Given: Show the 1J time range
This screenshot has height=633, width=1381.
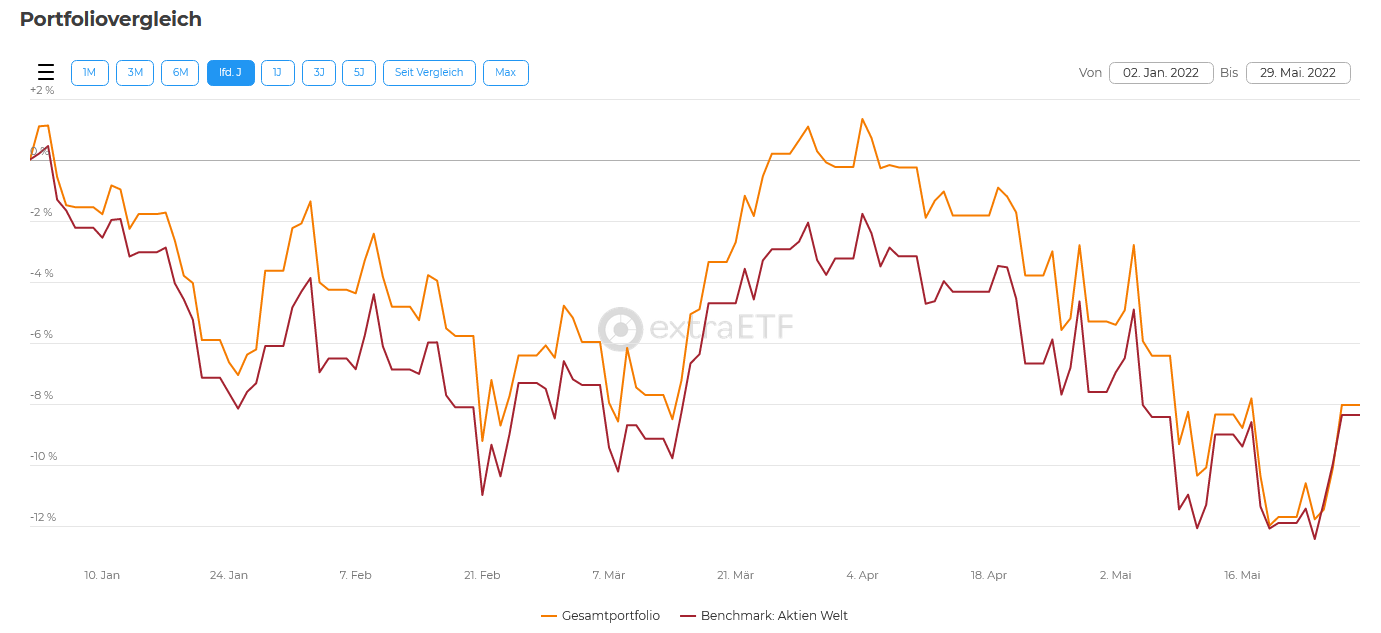Looking at the screenshot, I should click(x=277, y=73).
